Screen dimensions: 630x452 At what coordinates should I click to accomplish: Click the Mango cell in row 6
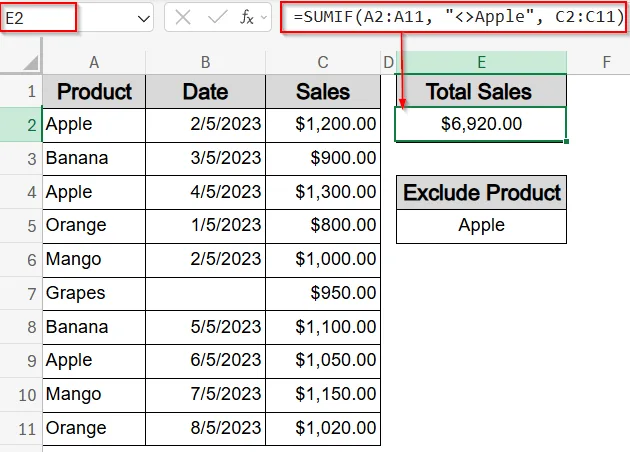(x=94, y=260)
